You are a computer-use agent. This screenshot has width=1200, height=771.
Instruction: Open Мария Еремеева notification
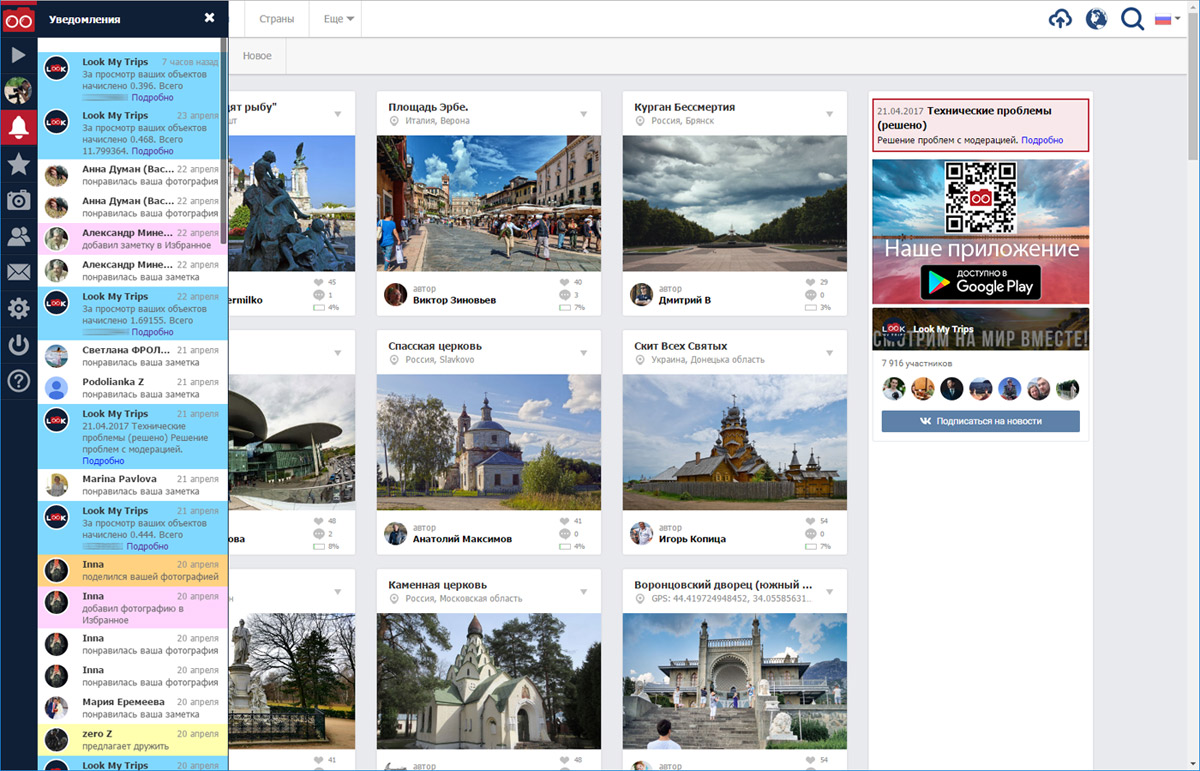[132, 707]
